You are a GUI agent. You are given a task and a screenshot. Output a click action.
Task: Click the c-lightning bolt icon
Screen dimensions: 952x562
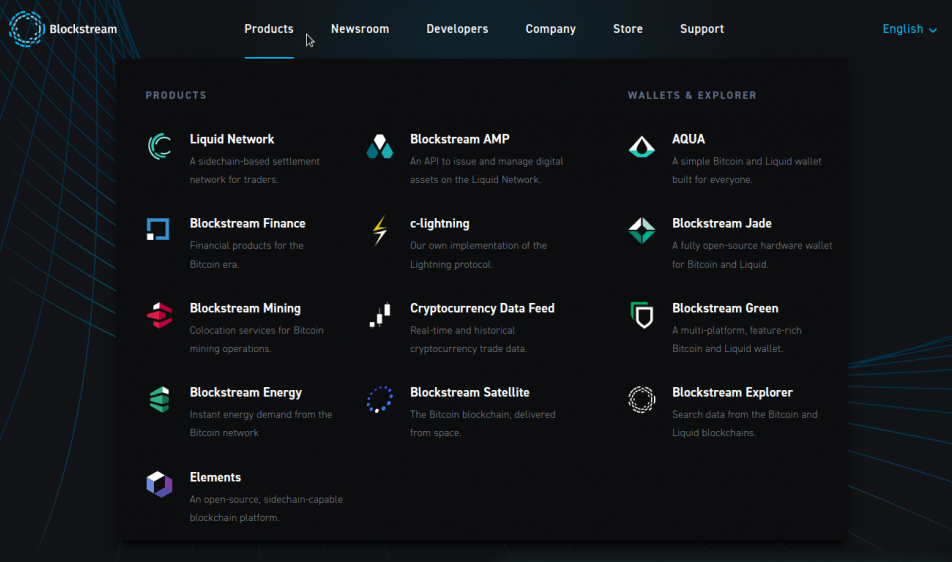click(379, 231)
